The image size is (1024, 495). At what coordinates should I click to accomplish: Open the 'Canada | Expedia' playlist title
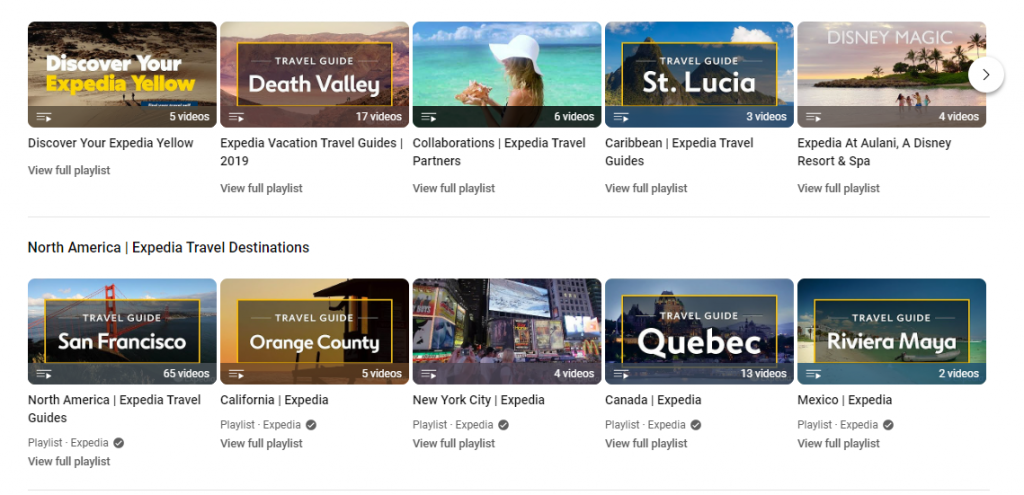coord(653,400)
